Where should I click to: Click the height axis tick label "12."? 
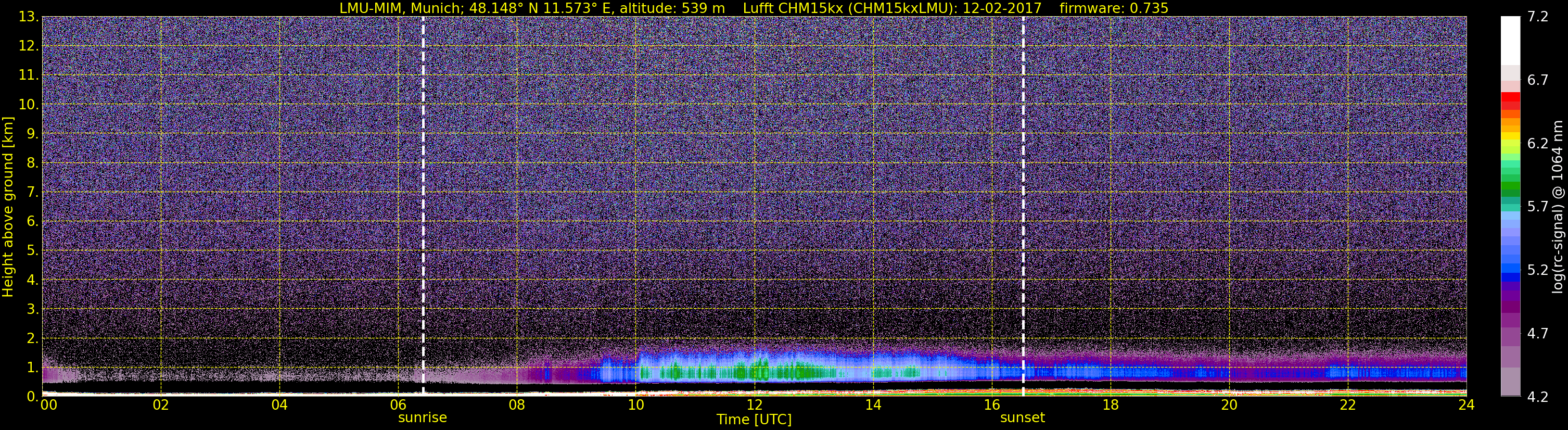29,46
